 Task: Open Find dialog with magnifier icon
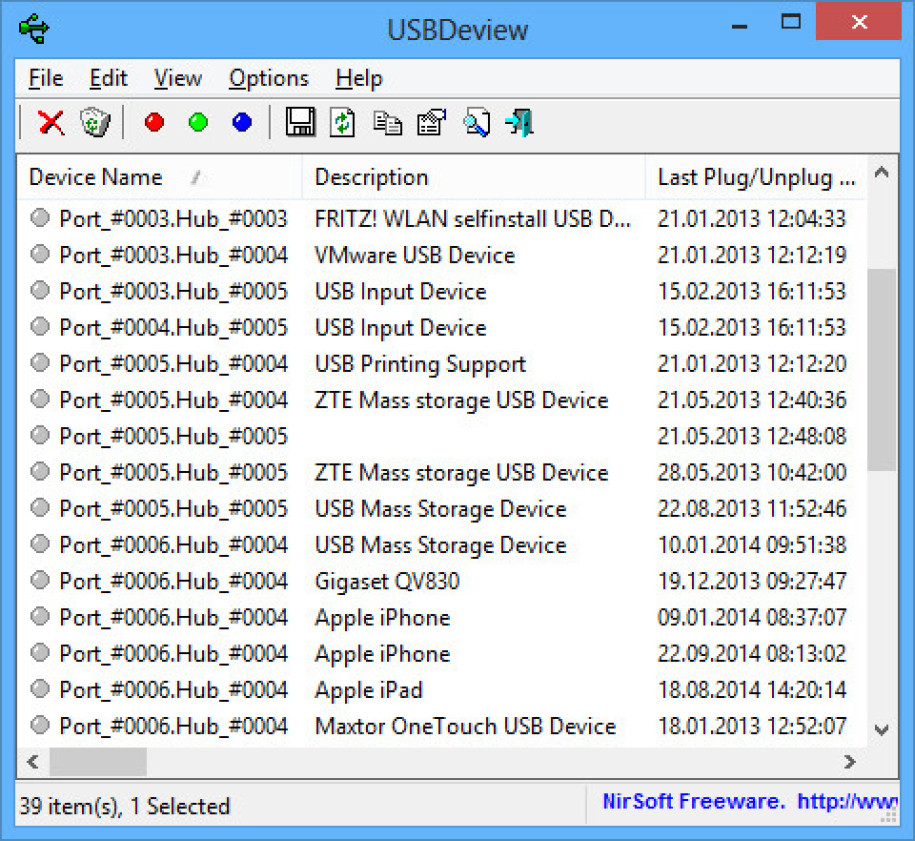tap(476, 122)
